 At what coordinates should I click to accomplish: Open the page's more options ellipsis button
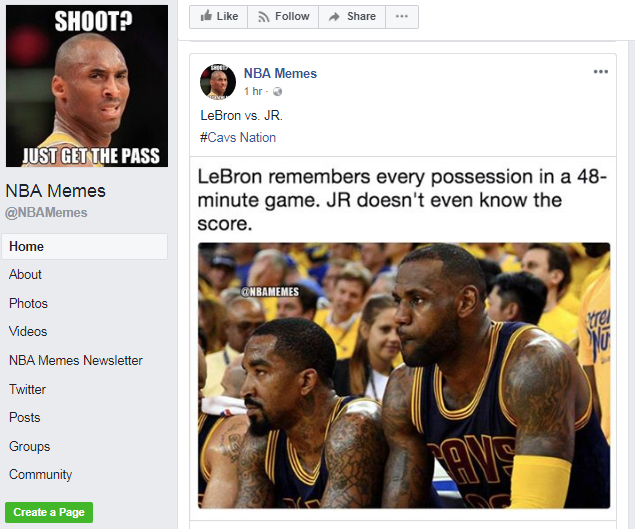point(402,17)
